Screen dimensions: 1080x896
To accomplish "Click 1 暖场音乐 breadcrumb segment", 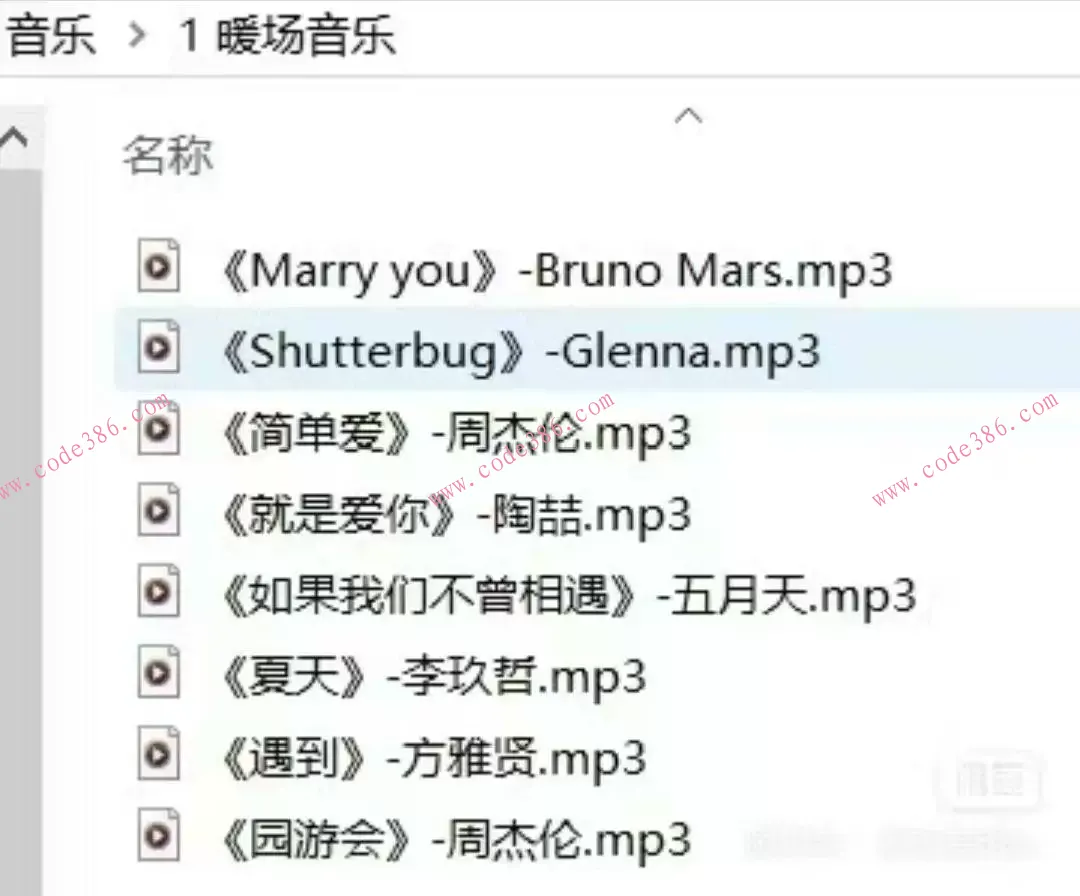I will (x=287, y=35).
